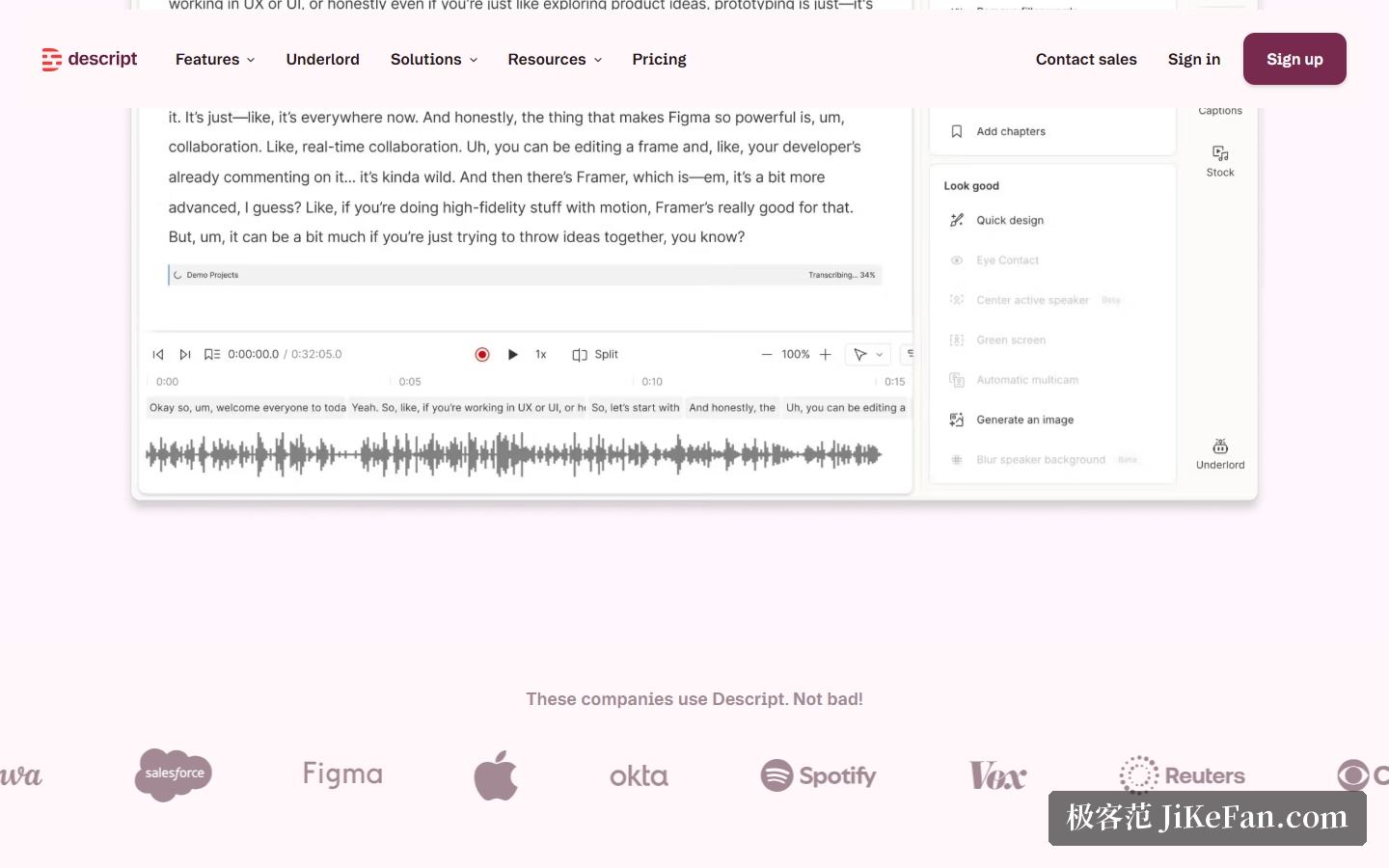Open the Features dropdown menu
The height and width of the screenshot is (868, 1389).
(215, 59)
